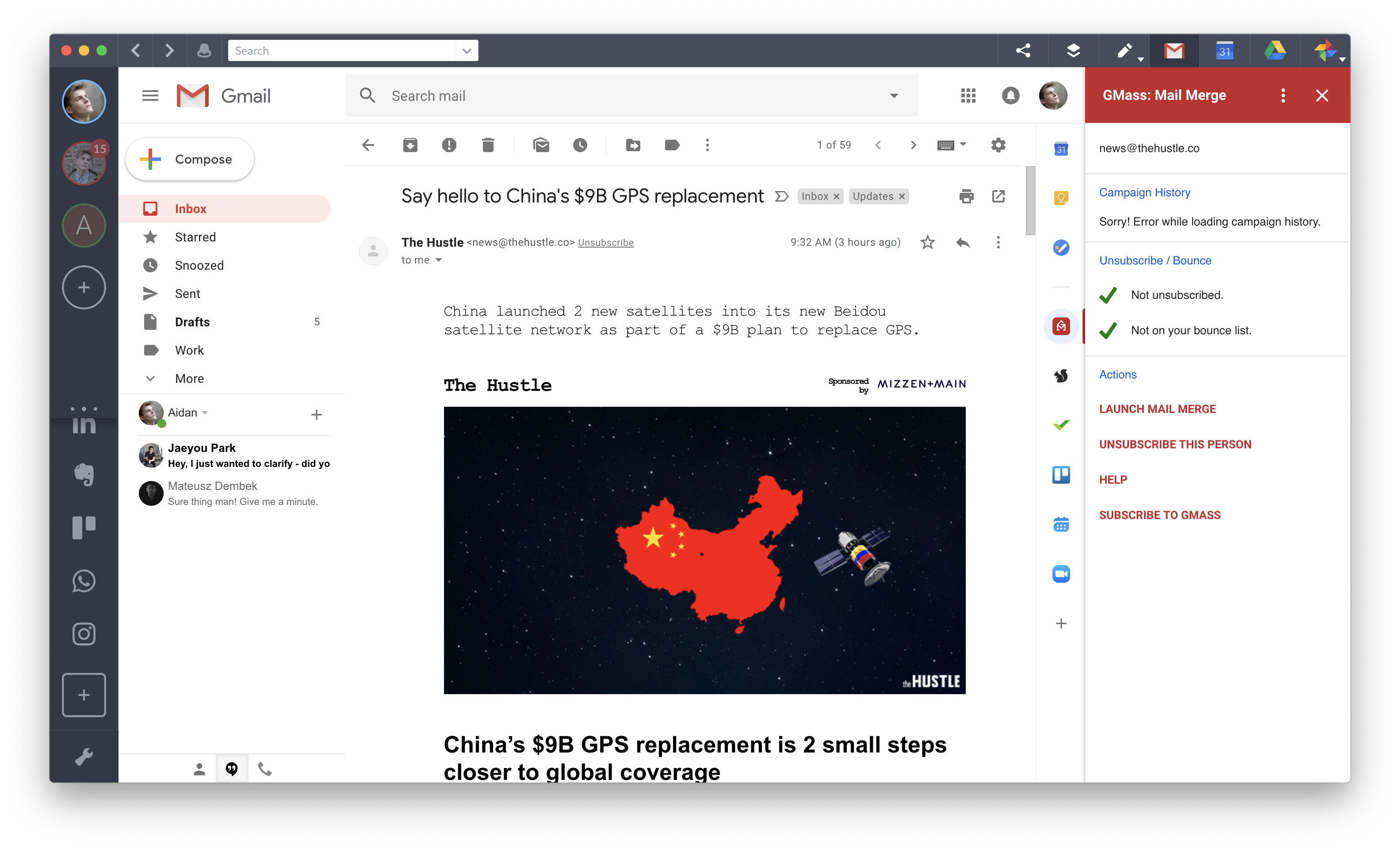
Task: Expand the 'to me' recipient details
Action: (x=438, y=260)
